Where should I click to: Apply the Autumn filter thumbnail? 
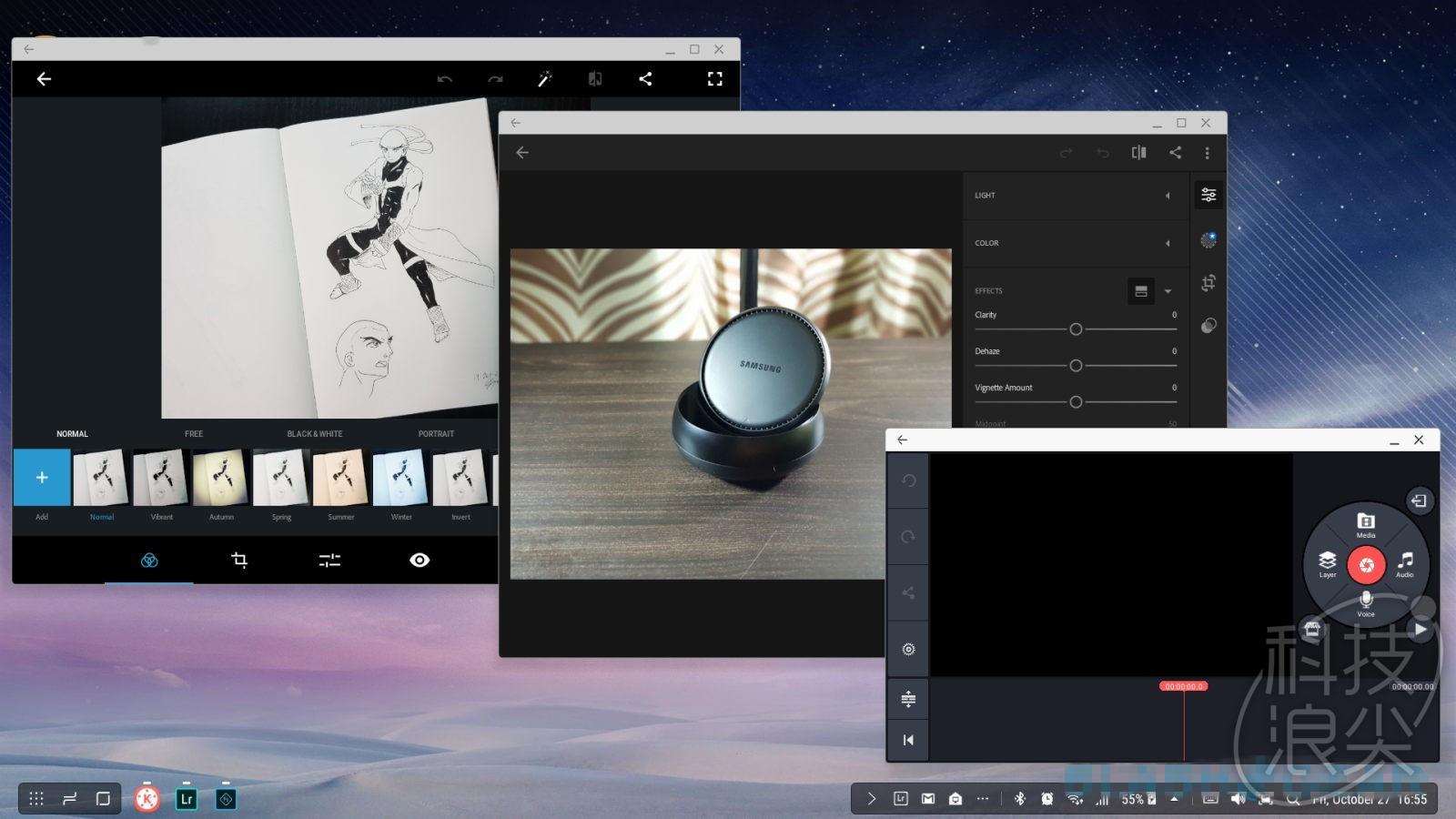221,478
